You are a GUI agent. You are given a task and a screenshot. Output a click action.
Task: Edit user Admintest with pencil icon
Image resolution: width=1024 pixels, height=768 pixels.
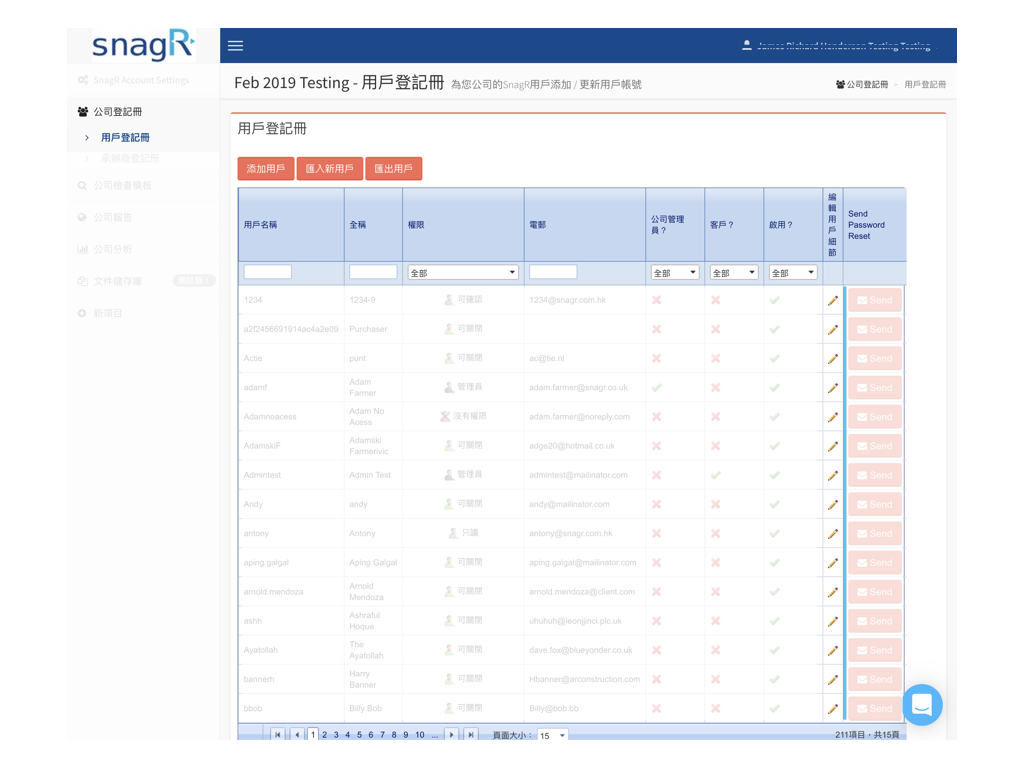point(833,475)
